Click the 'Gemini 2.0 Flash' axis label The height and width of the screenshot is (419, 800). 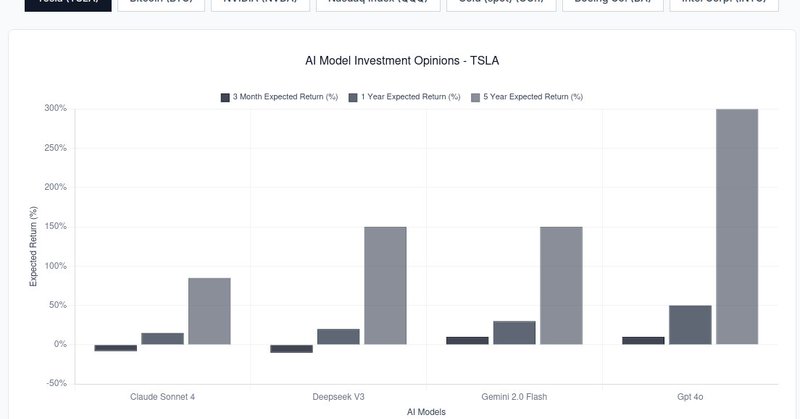click(514, 397)
